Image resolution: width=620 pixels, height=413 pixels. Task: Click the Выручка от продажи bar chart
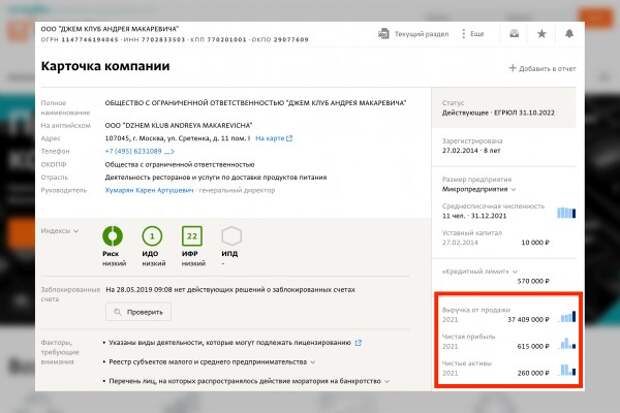coord(567,316)
